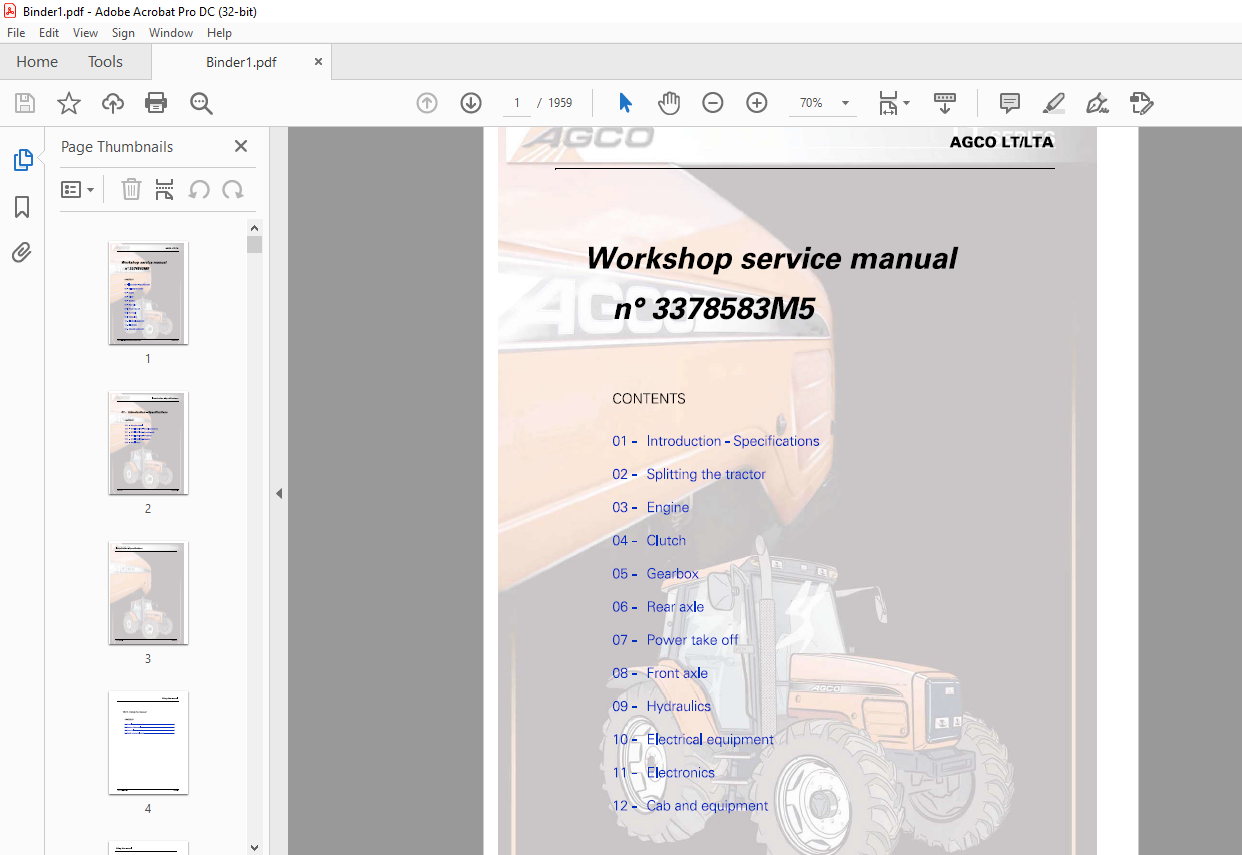The height and width of the screenshot is (855, 1242).
Task: Select page 1 thumbnail
Action: 148,293
